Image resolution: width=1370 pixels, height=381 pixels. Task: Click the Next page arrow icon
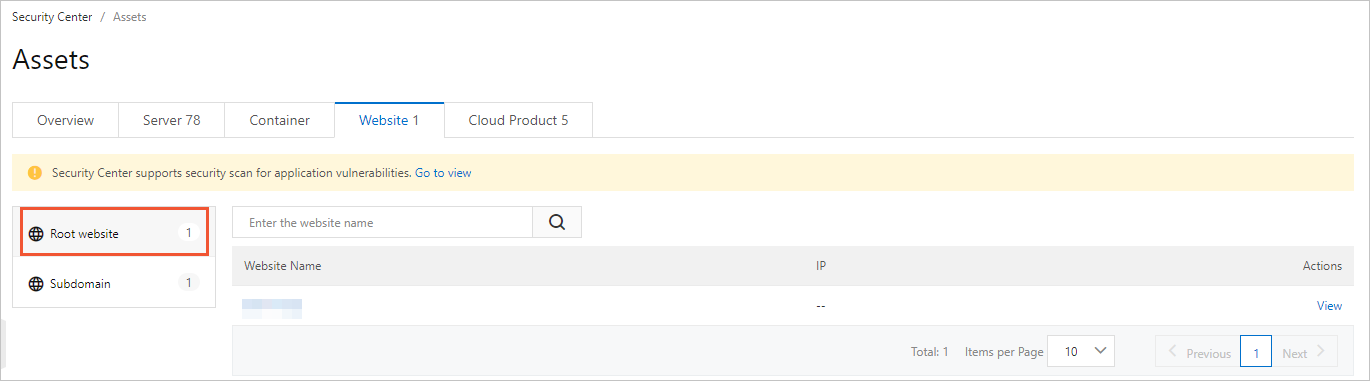point(1320,352)
